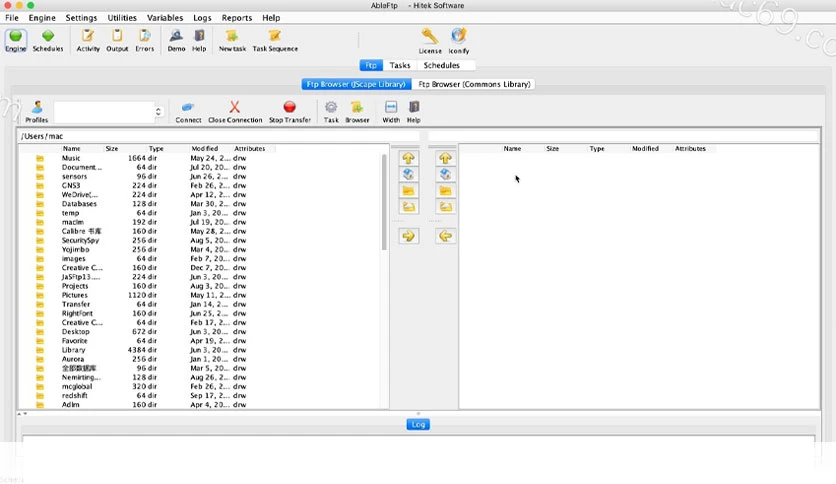836x484 pixels.
Task: Click the Browser icon
Action: [x=357, y=112]
